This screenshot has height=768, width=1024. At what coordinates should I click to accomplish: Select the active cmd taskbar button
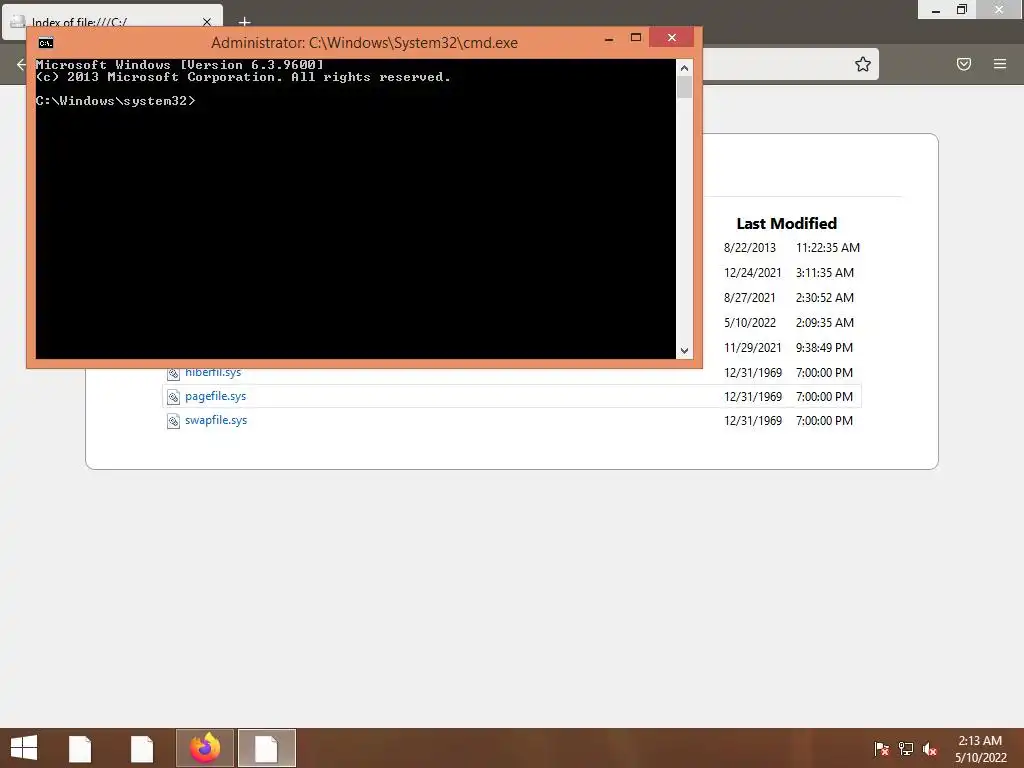tap(266, 748)
